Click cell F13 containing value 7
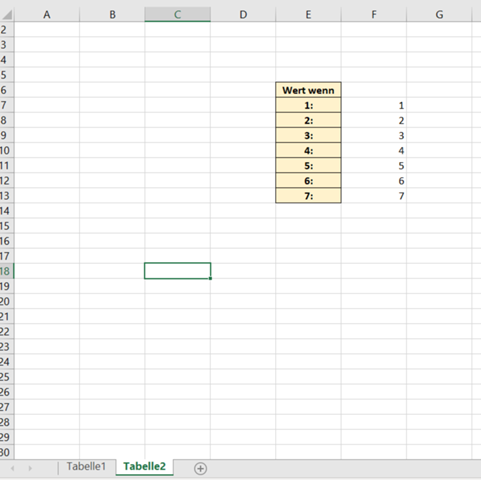The height and width of the screenshot is (480, 481). 374,196
